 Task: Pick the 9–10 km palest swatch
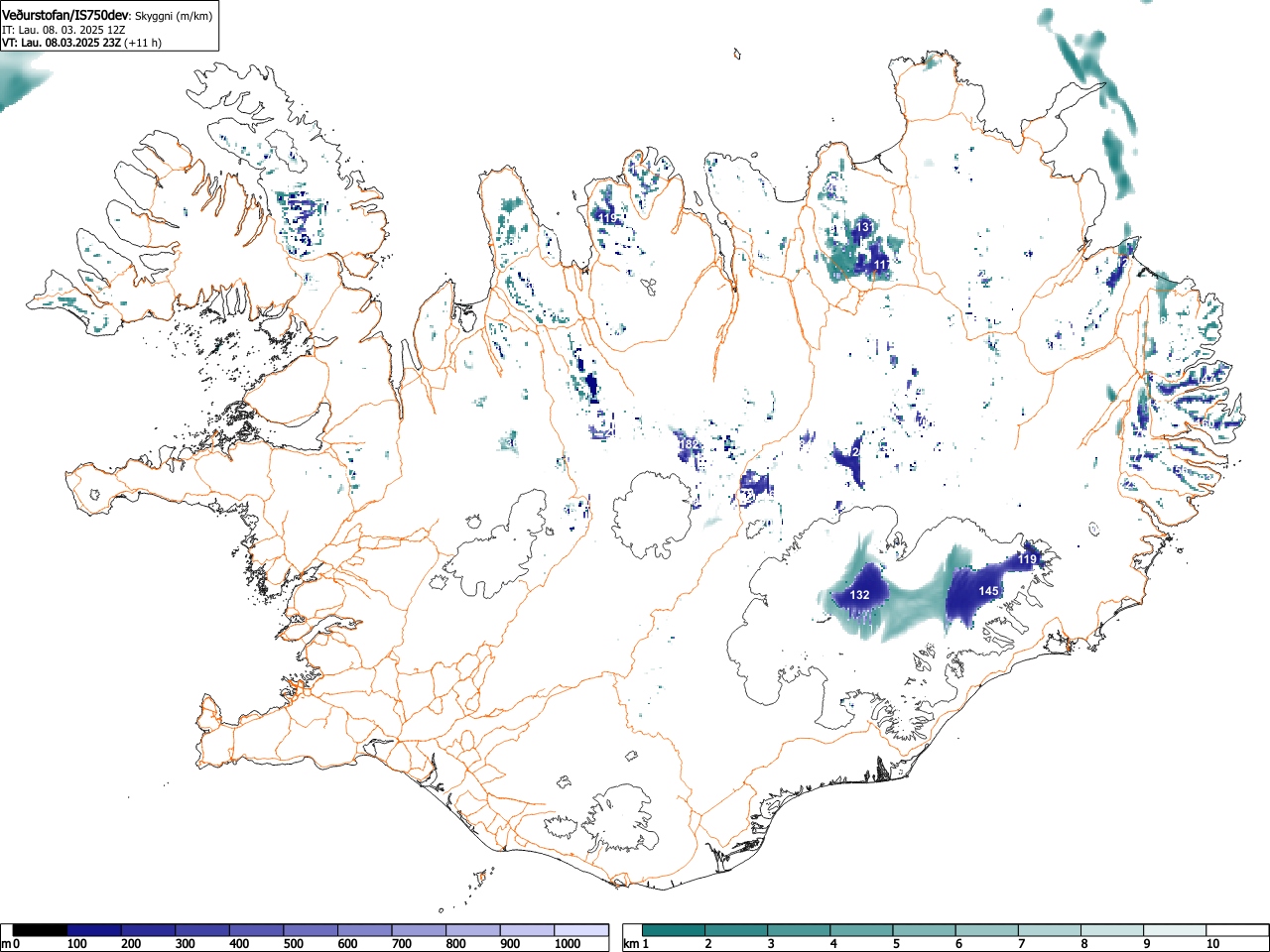coord(1175,930)
